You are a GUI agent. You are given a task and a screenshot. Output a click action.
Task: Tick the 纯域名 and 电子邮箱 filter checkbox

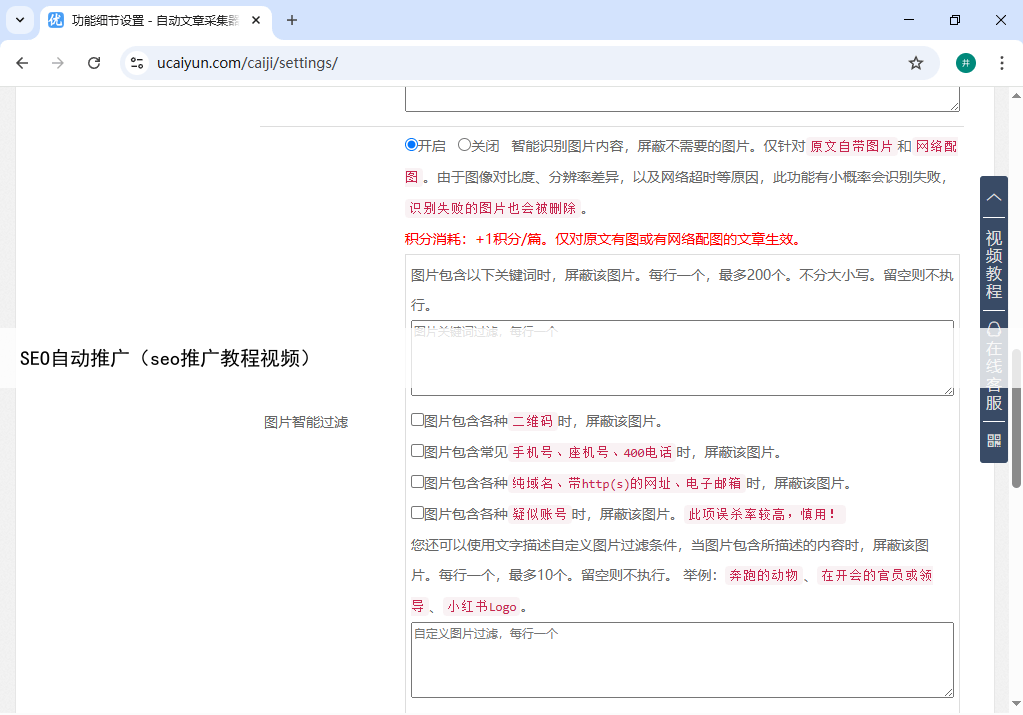pos(417,482)
